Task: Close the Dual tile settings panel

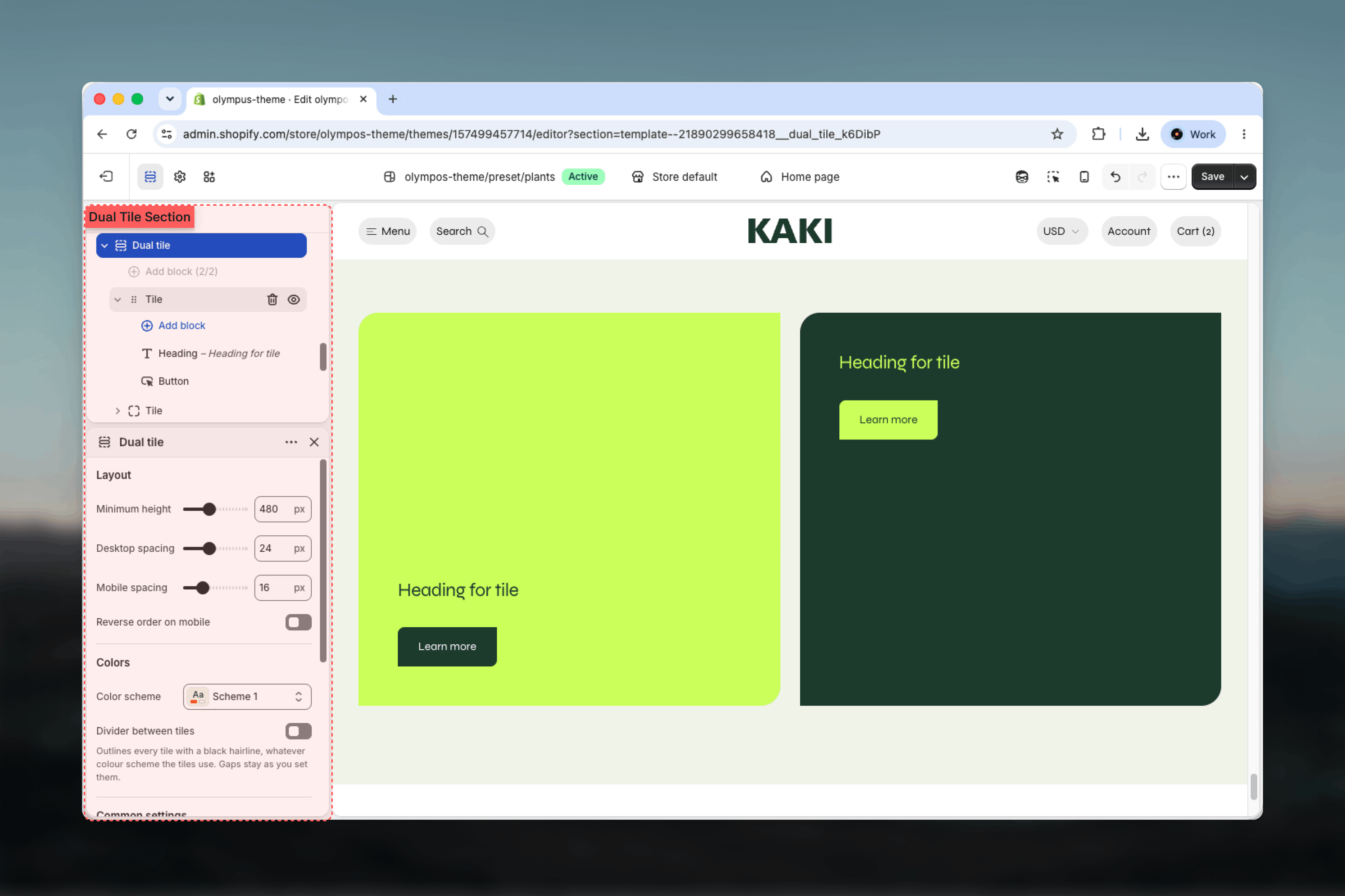Action: (x=314, y=442)
